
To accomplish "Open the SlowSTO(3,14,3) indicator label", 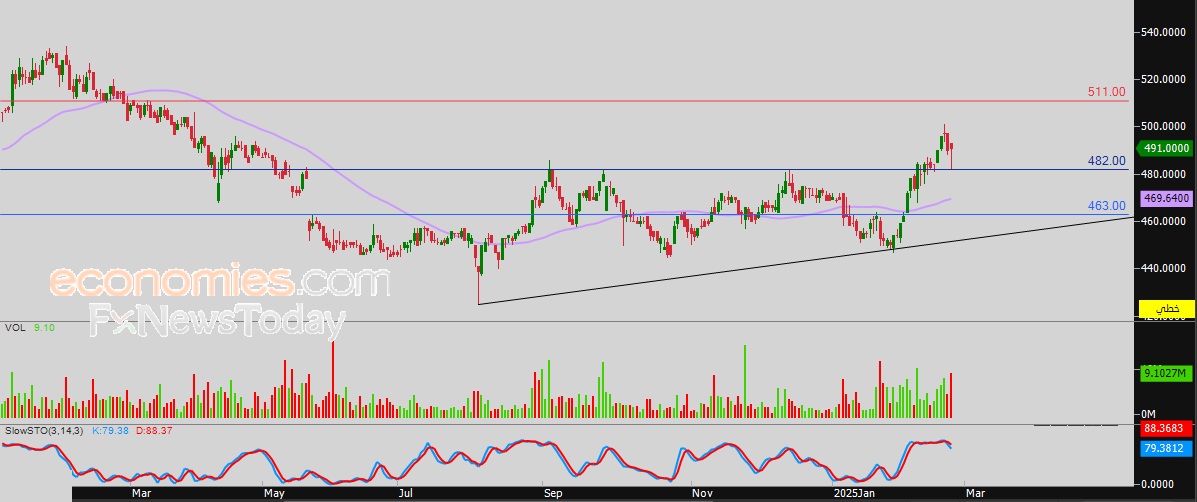I will point(44,430).
